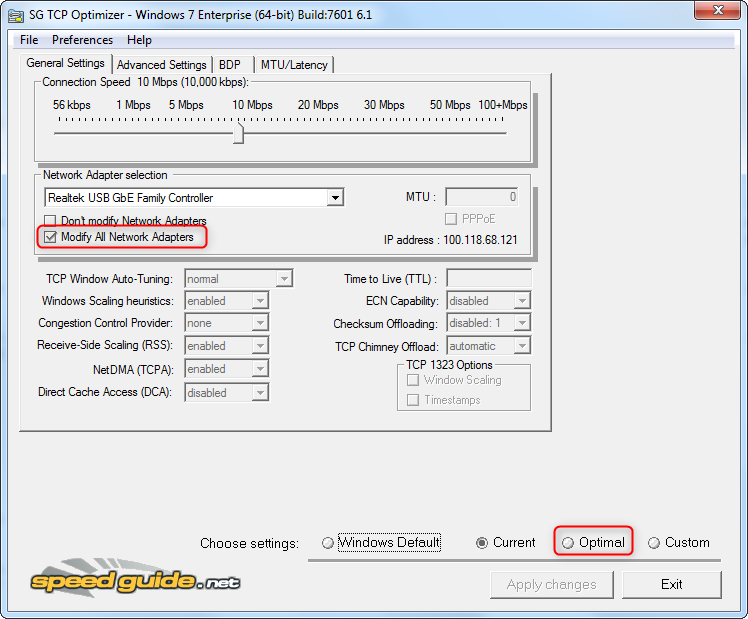Click the Exit button
Image resolution: width=748 pixels, height=619 pixels.
(x=671, y=584)
